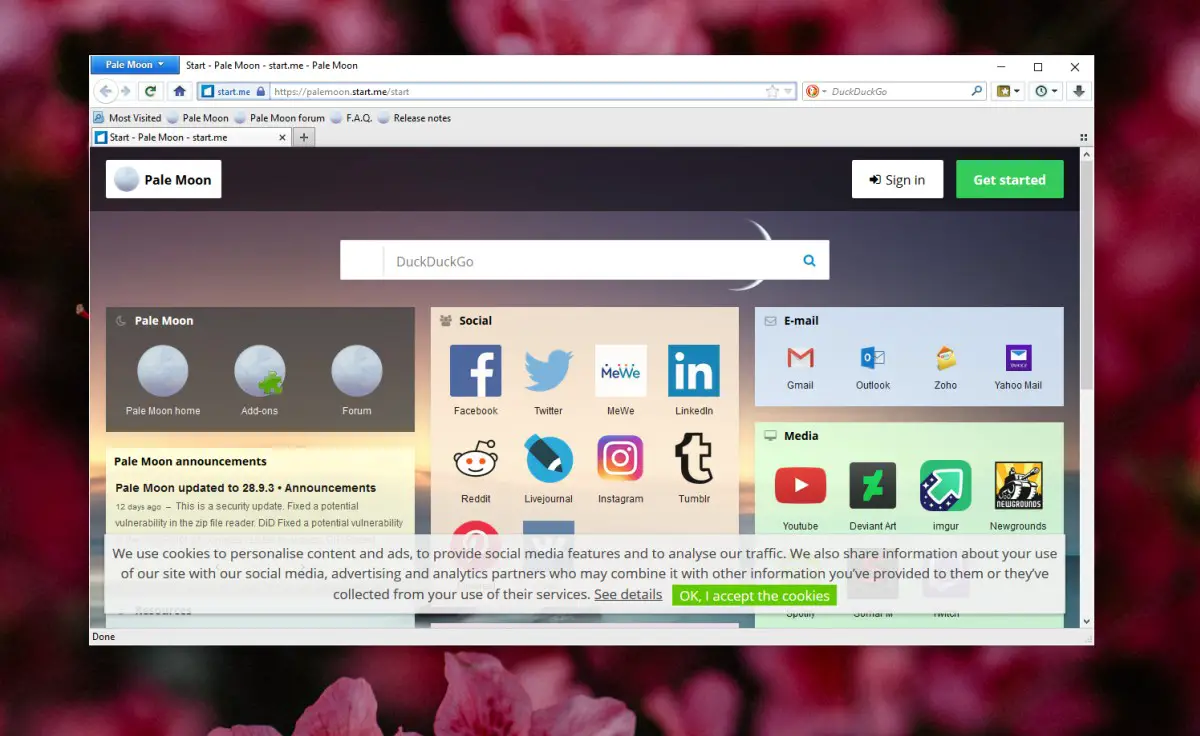Go back one page
This screenshot has width=1200, height=736.
pos(106,91)
